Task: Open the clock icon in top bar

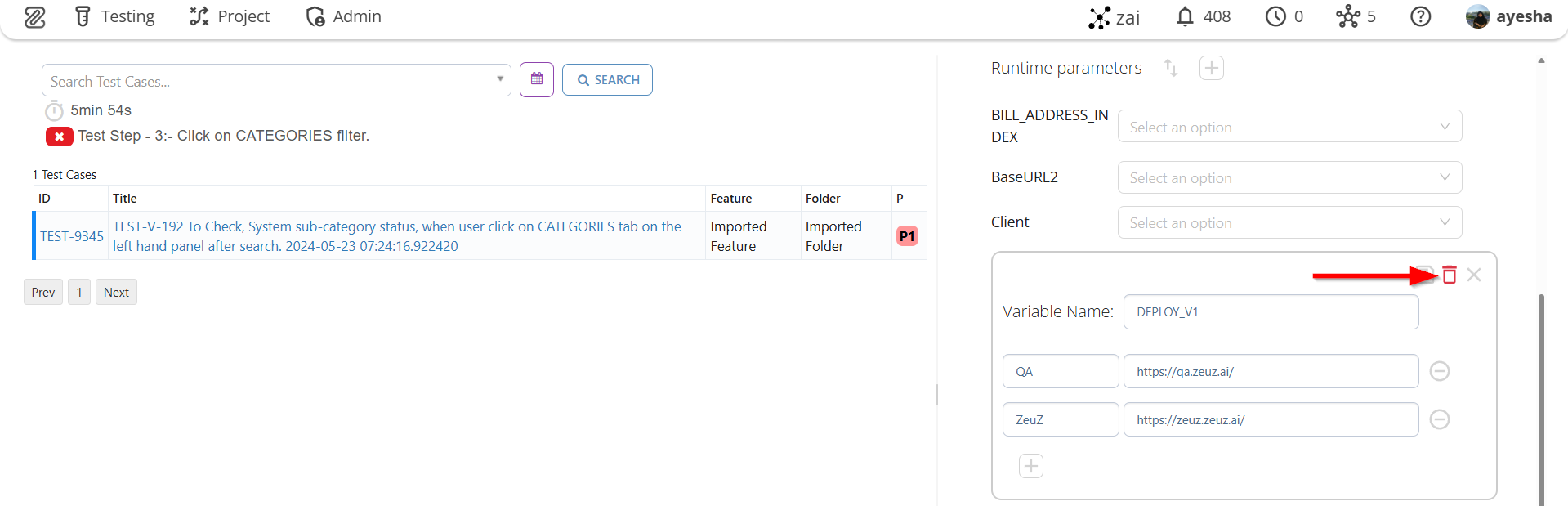Action: pyautogui.click(x=1275, y=16)
